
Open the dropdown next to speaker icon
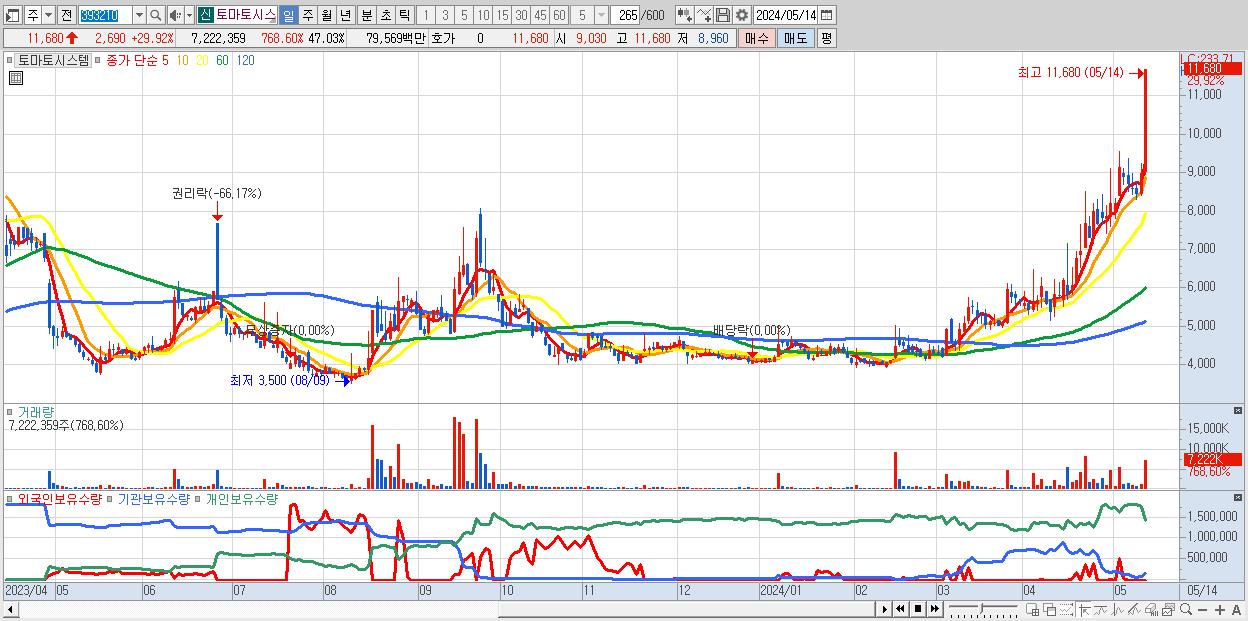tap(189, 15)
